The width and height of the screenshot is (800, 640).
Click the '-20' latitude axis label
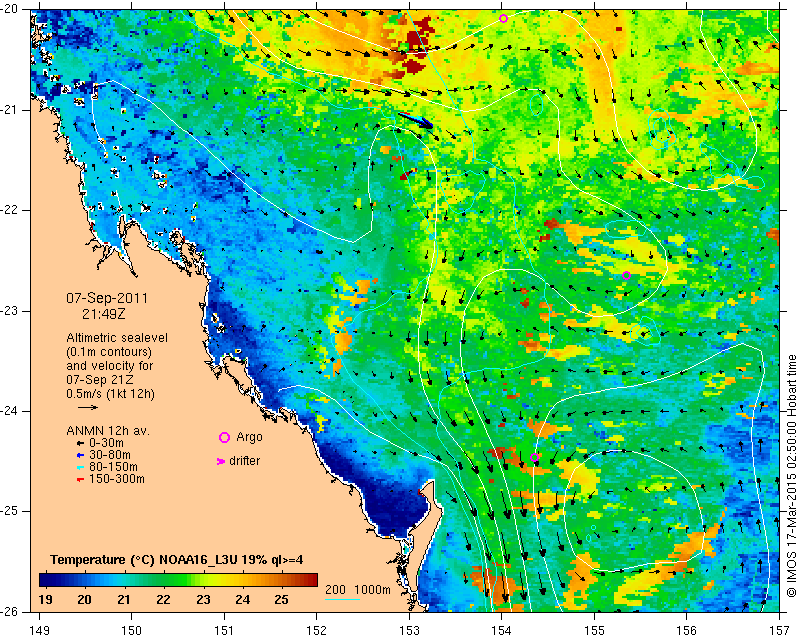(x=11, y=10)
